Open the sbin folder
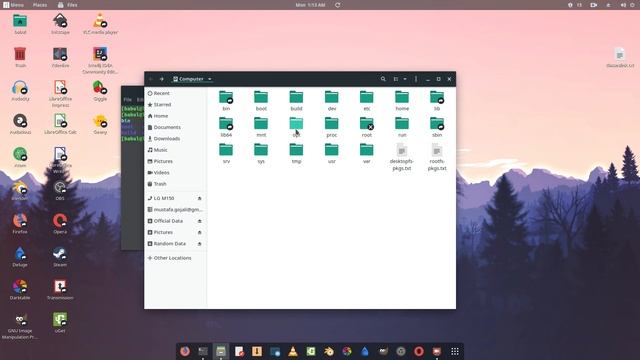Screen dimensions: 640x360 437,127
